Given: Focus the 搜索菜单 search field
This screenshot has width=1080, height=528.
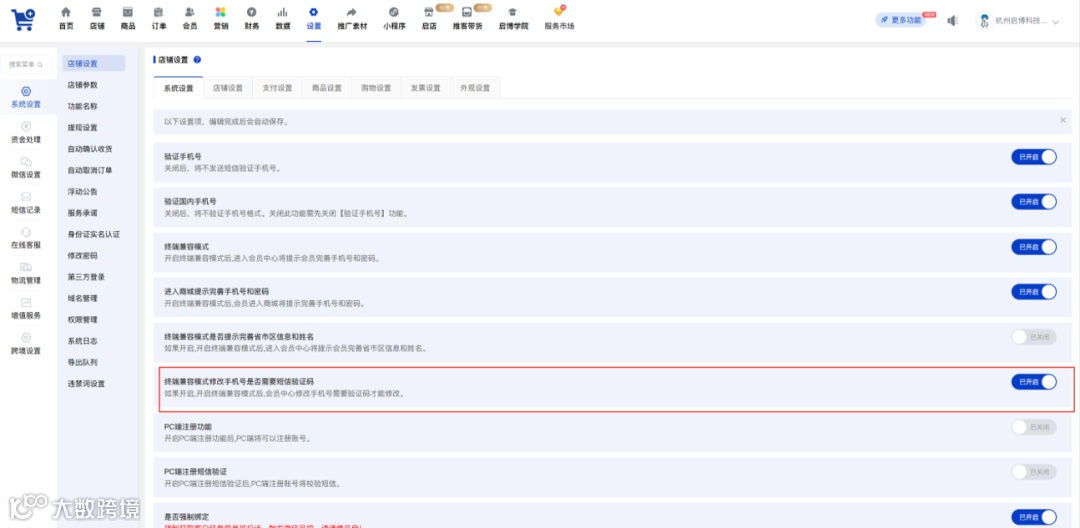Looking at the screenshot, I should (25, 65).
